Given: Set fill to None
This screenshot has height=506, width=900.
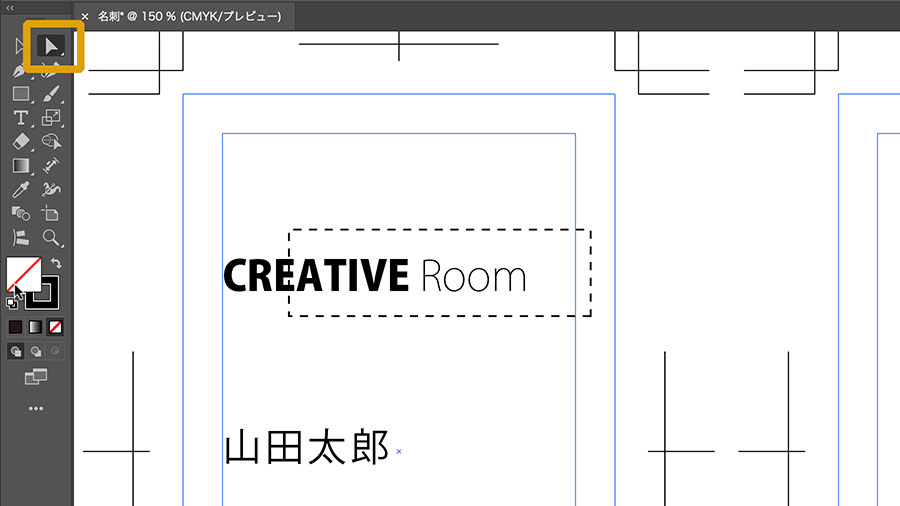Looking at the screenshot, I should (x=55, y=327).
